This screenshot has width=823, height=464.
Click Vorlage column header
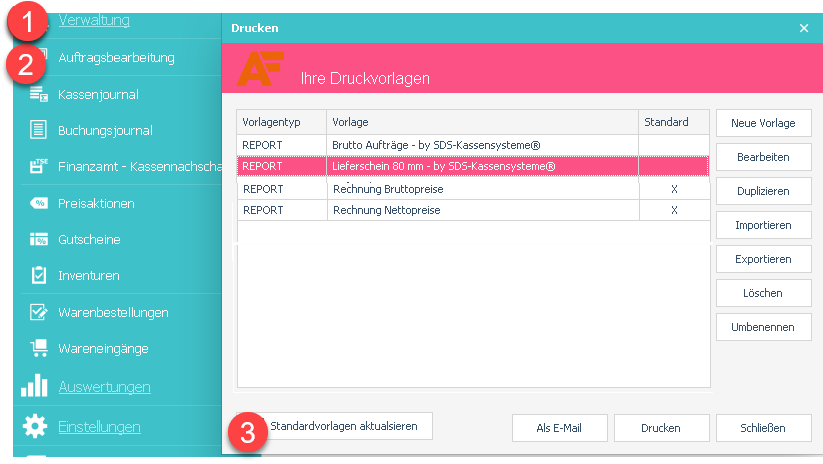pos(482,122)
